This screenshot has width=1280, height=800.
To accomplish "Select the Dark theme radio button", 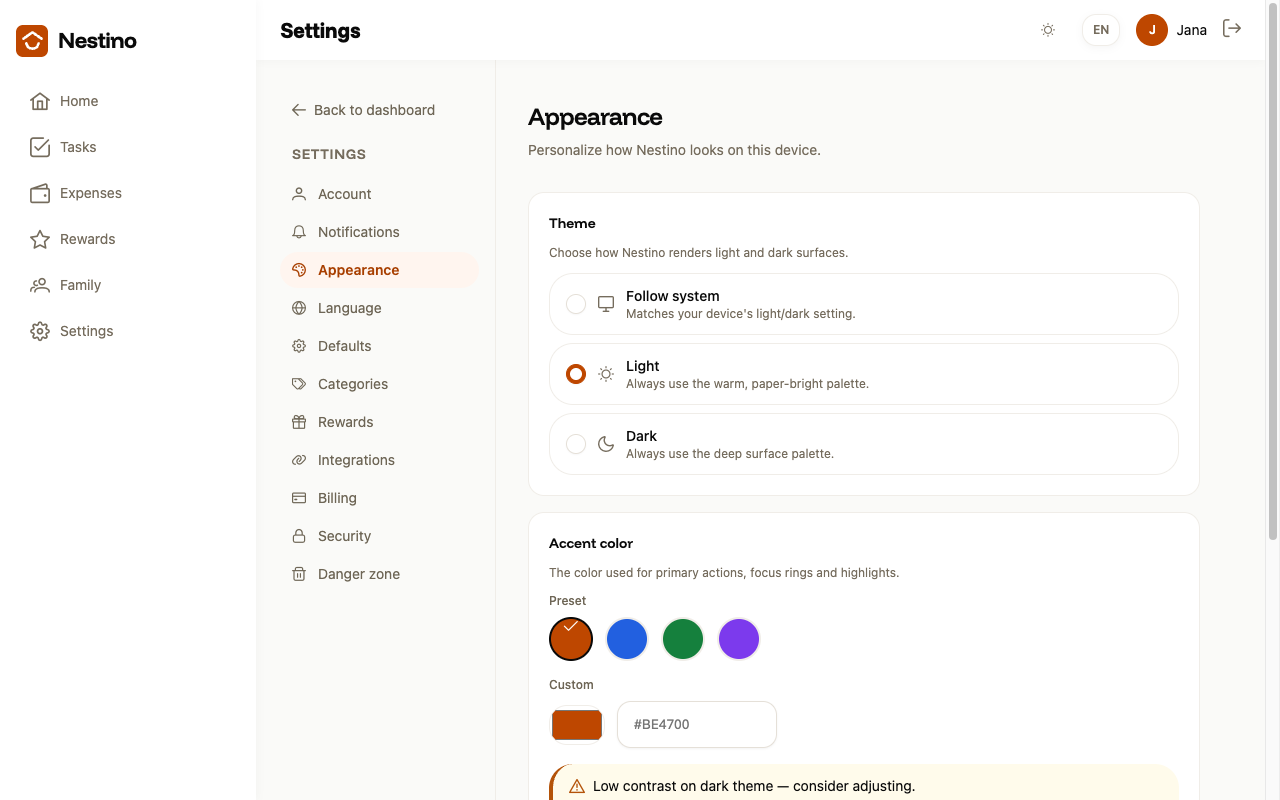I will coord(576,444).
